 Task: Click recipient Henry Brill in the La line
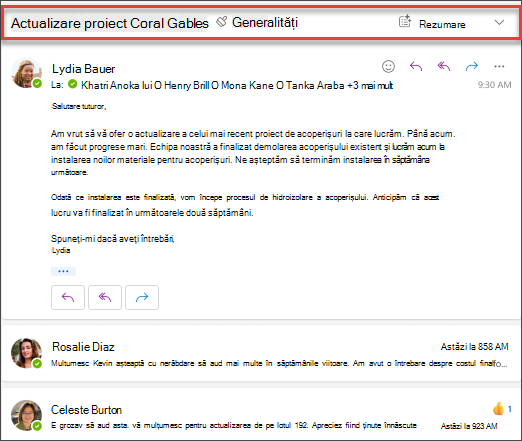click(x=187, y=85)
